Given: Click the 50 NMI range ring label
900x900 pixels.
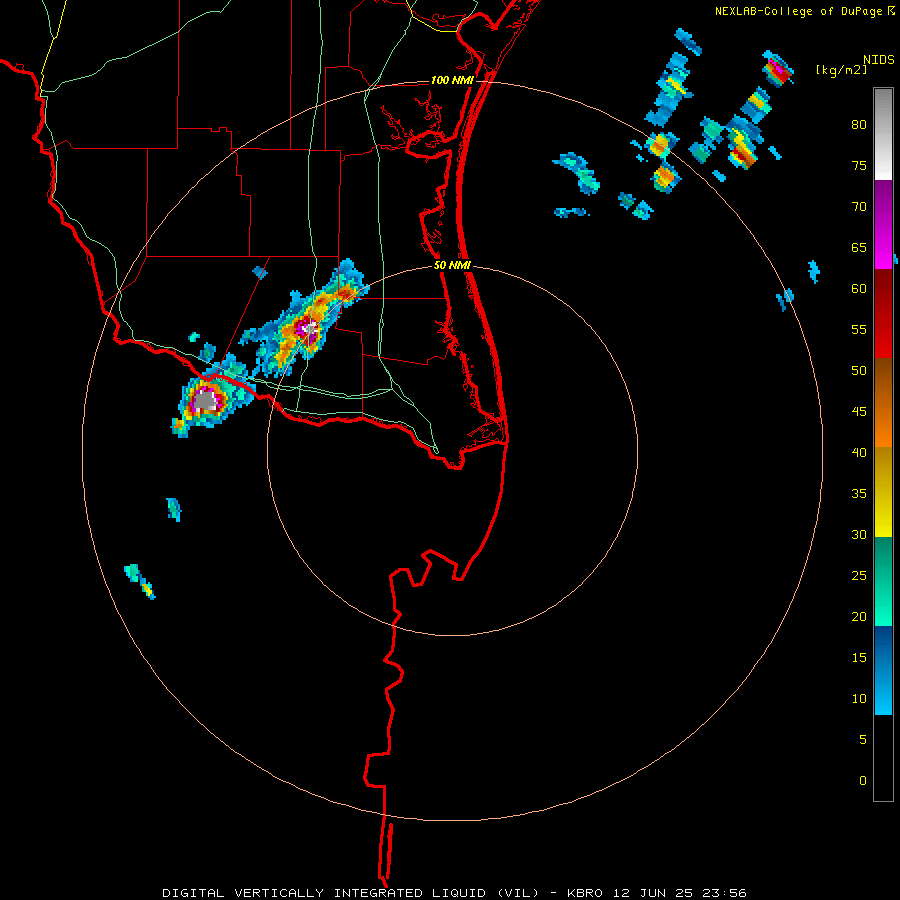Looking at the screenshot, I should (452, 265).
